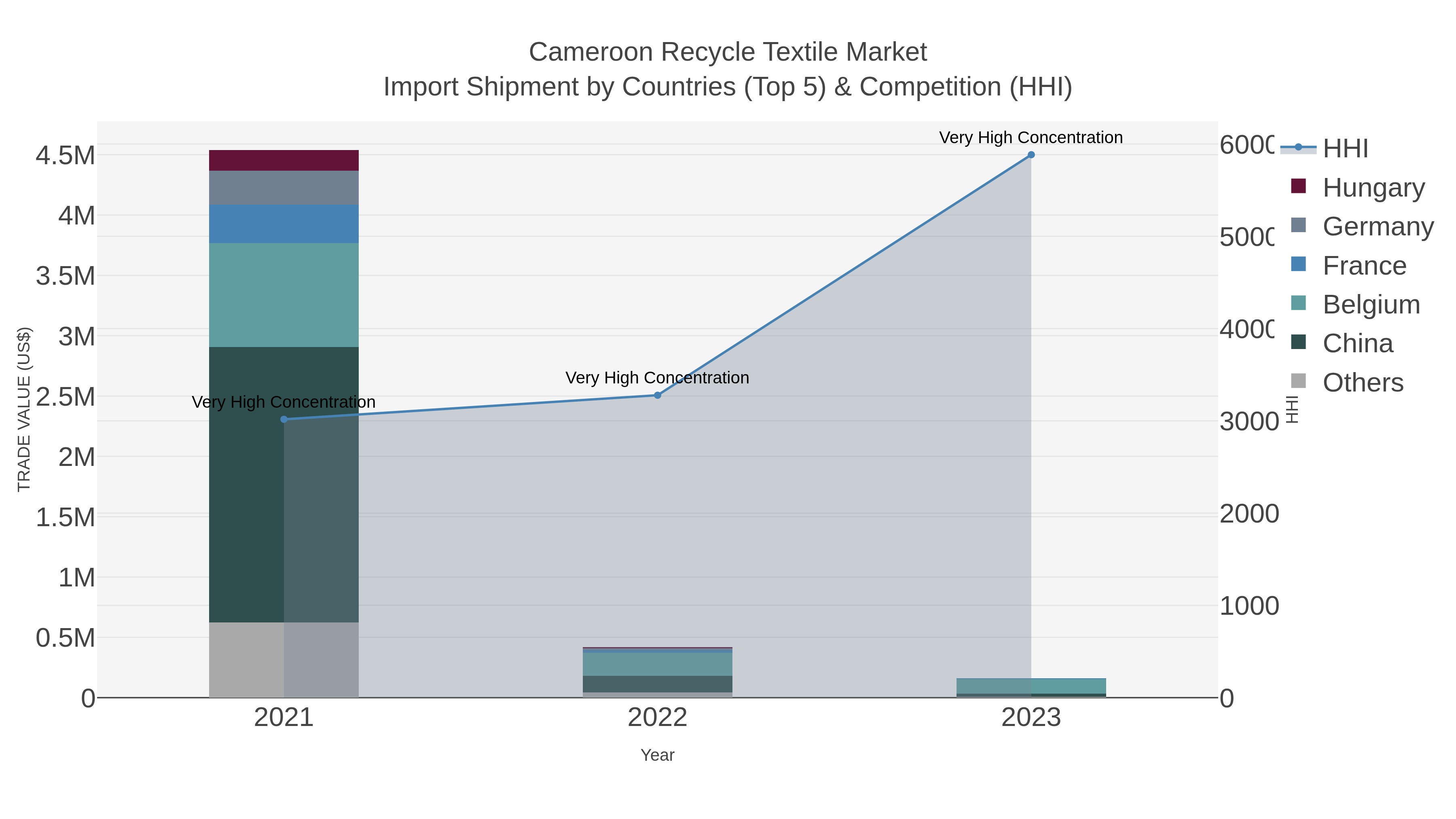Toggle France series via legend entry
Image resolution: width=1456 pixels, height=819 pixels.
tap(1348, 265)
